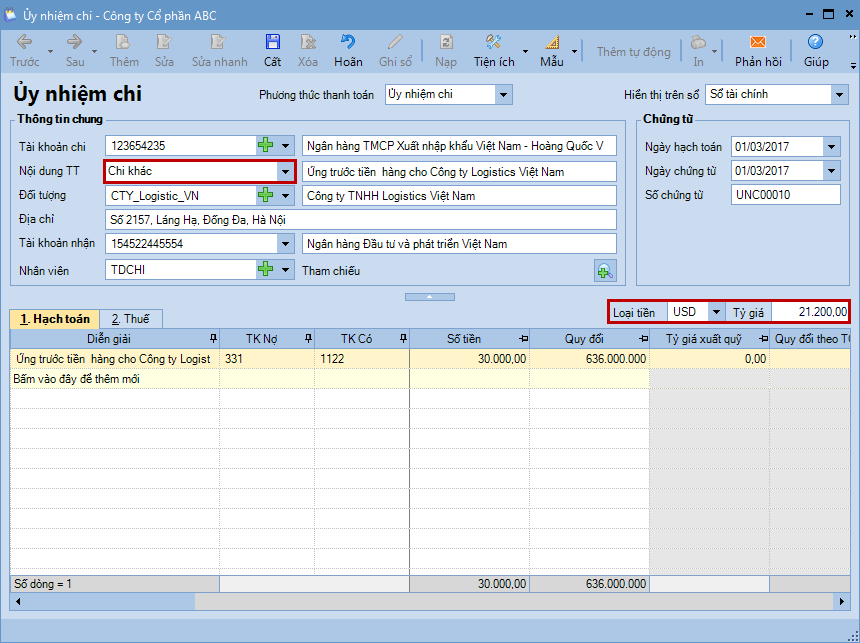Image resolution: width=860 pixels, height=643 pixels.
Task: Expand Nhân viên list arrow
Action: tap(285, 269)
